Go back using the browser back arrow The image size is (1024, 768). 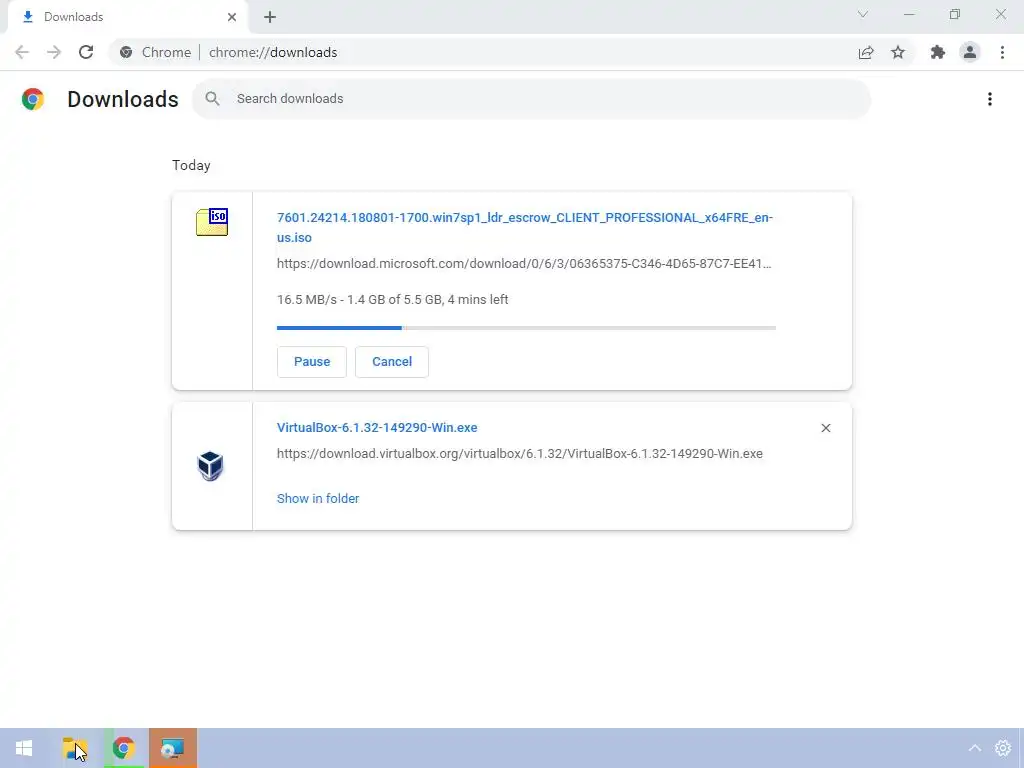tap(22, 52)
